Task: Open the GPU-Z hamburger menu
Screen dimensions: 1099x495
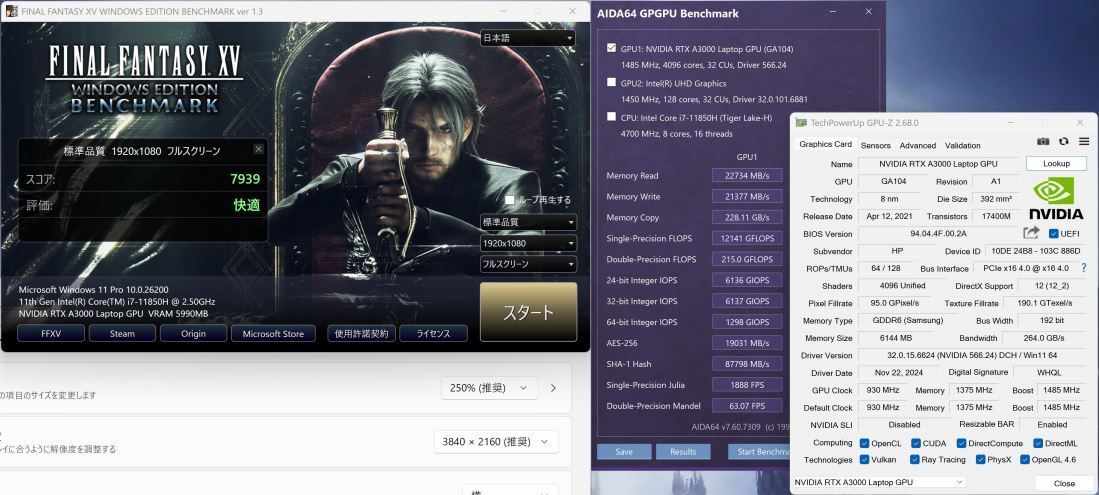Action: click(x=1083, y=142)
